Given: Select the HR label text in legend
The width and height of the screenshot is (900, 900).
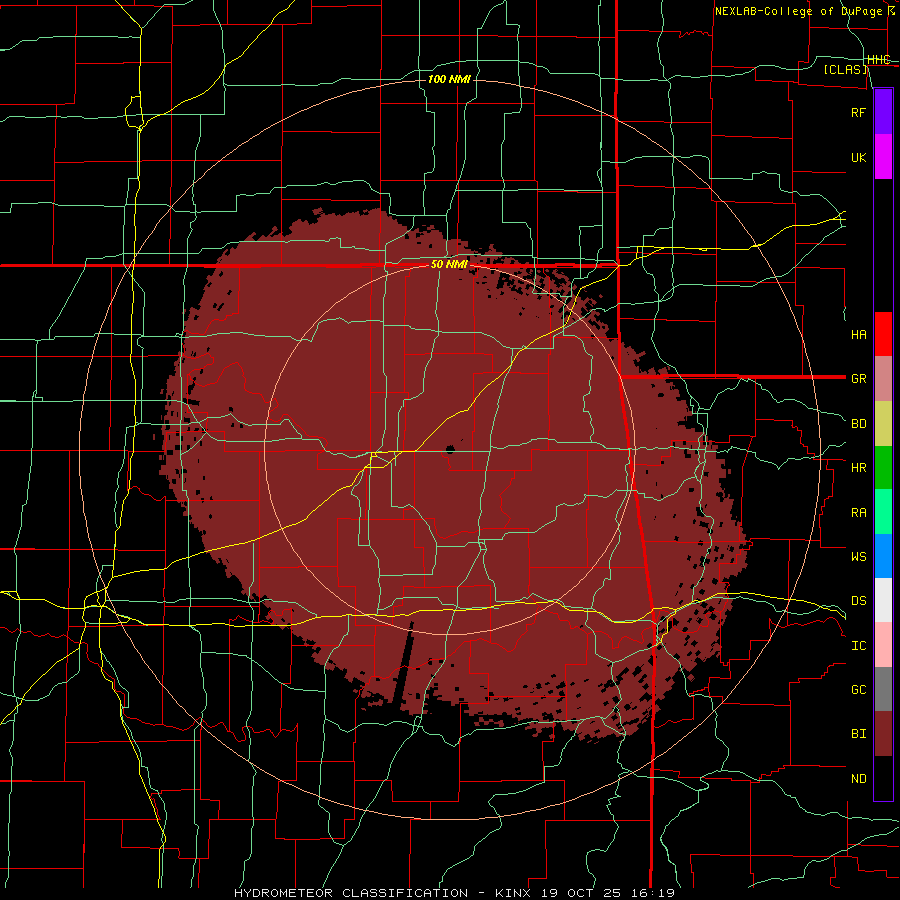Looking at the screenshot, I should 859,468.
